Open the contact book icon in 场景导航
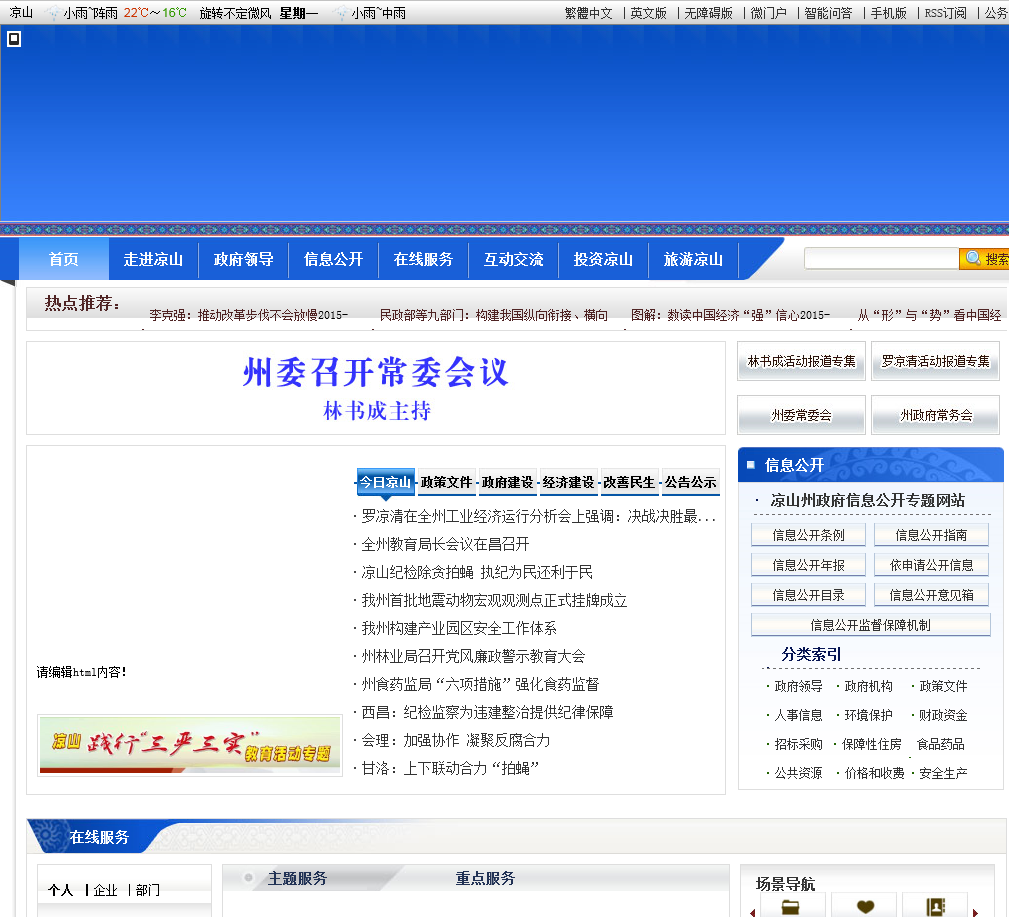 coord(935,906)
